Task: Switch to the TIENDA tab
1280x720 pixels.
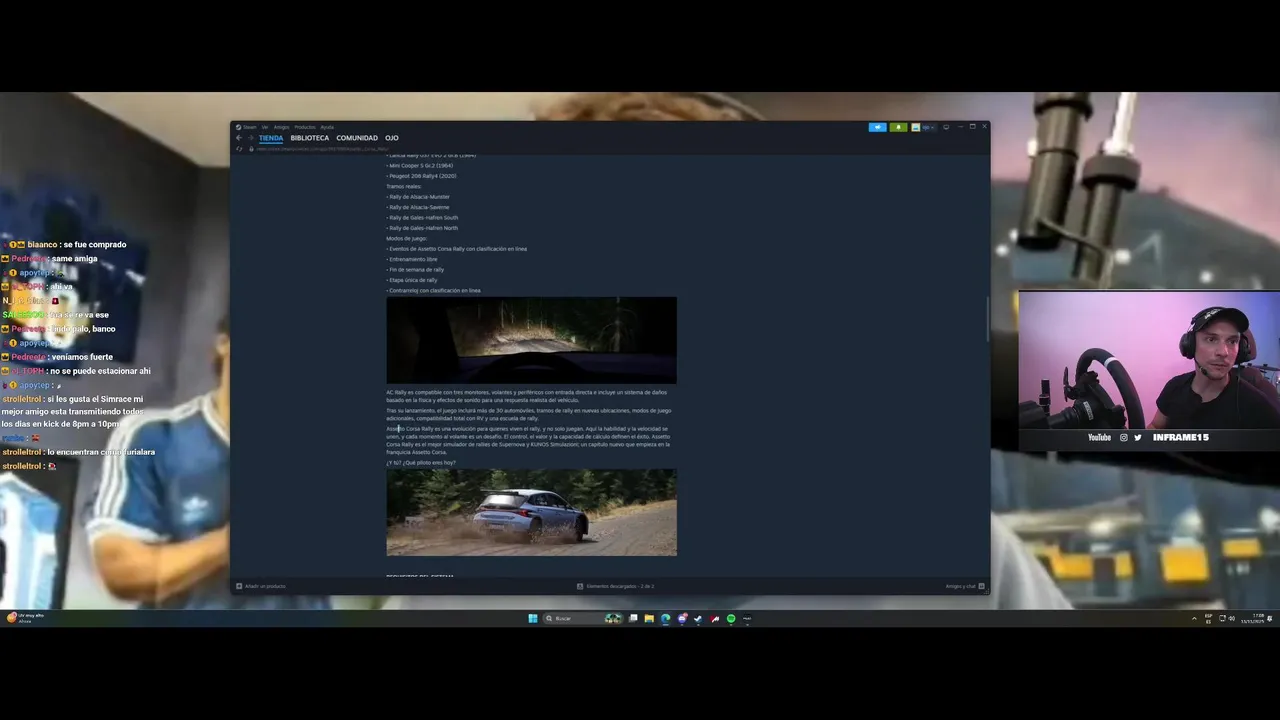Action: click(271, 138)
